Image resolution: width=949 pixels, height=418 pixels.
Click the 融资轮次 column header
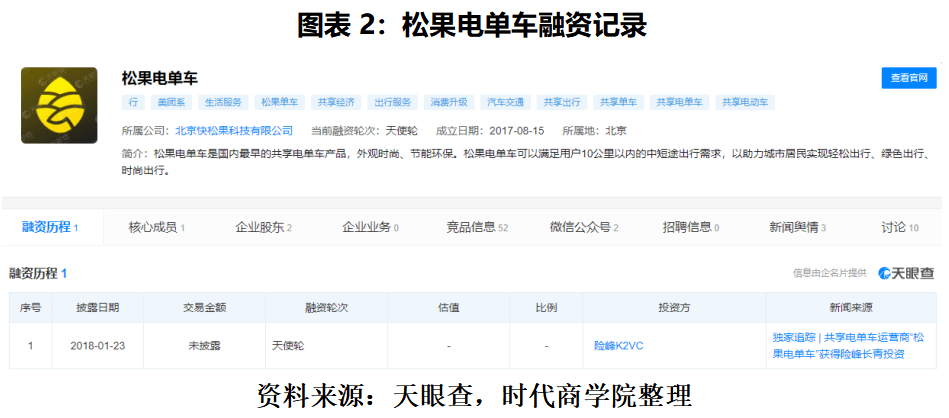click(x=326, y=307)
